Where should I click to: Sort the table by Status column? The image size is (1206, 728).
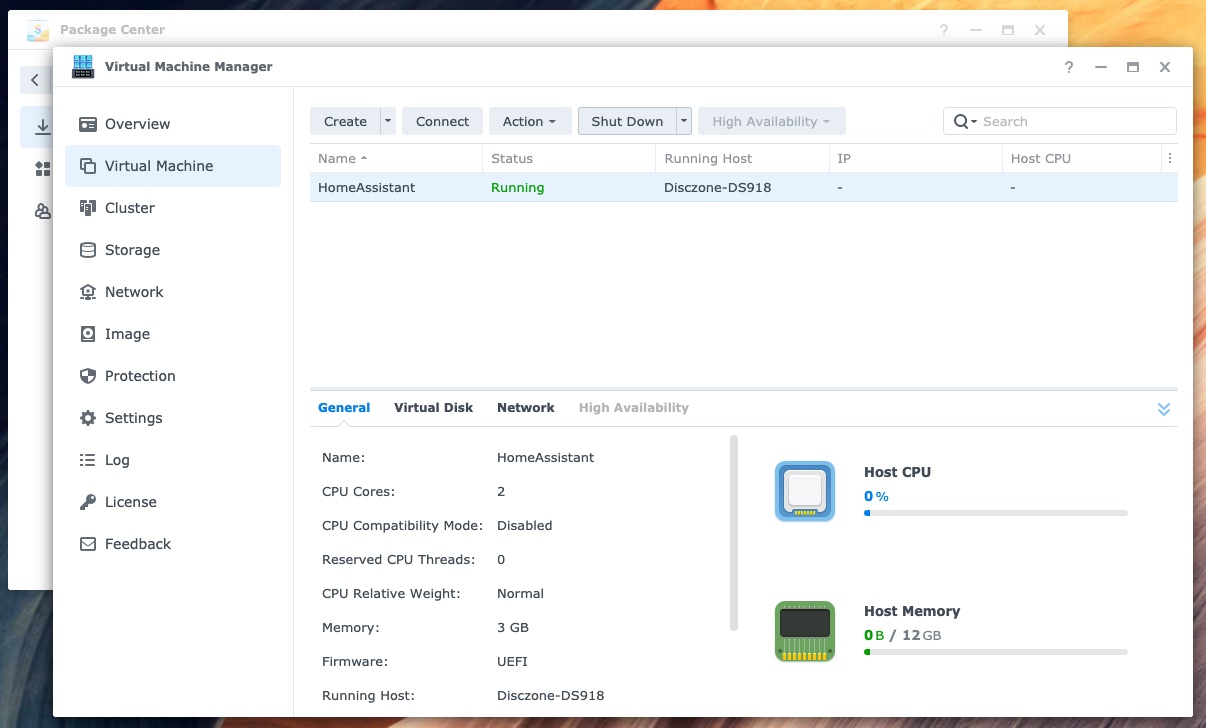[569, 158]
